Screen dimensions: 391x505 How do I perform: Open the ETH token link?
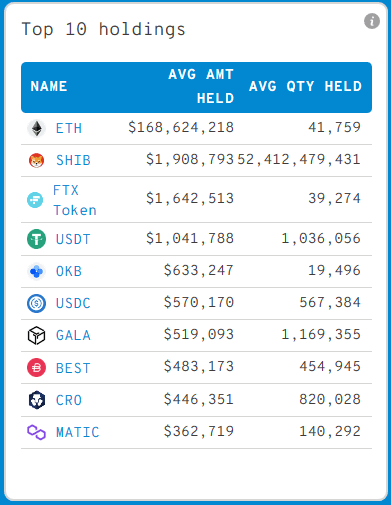(69, 128)
